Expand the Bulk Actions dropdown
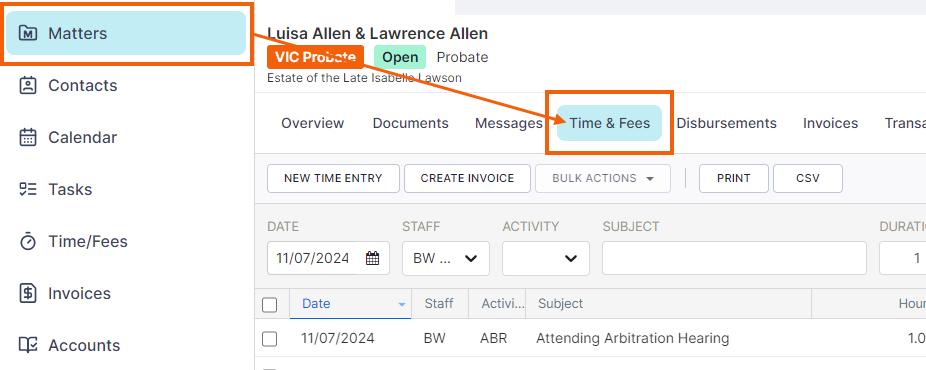This screenshot has width=926, height=370. coord(603,178)
